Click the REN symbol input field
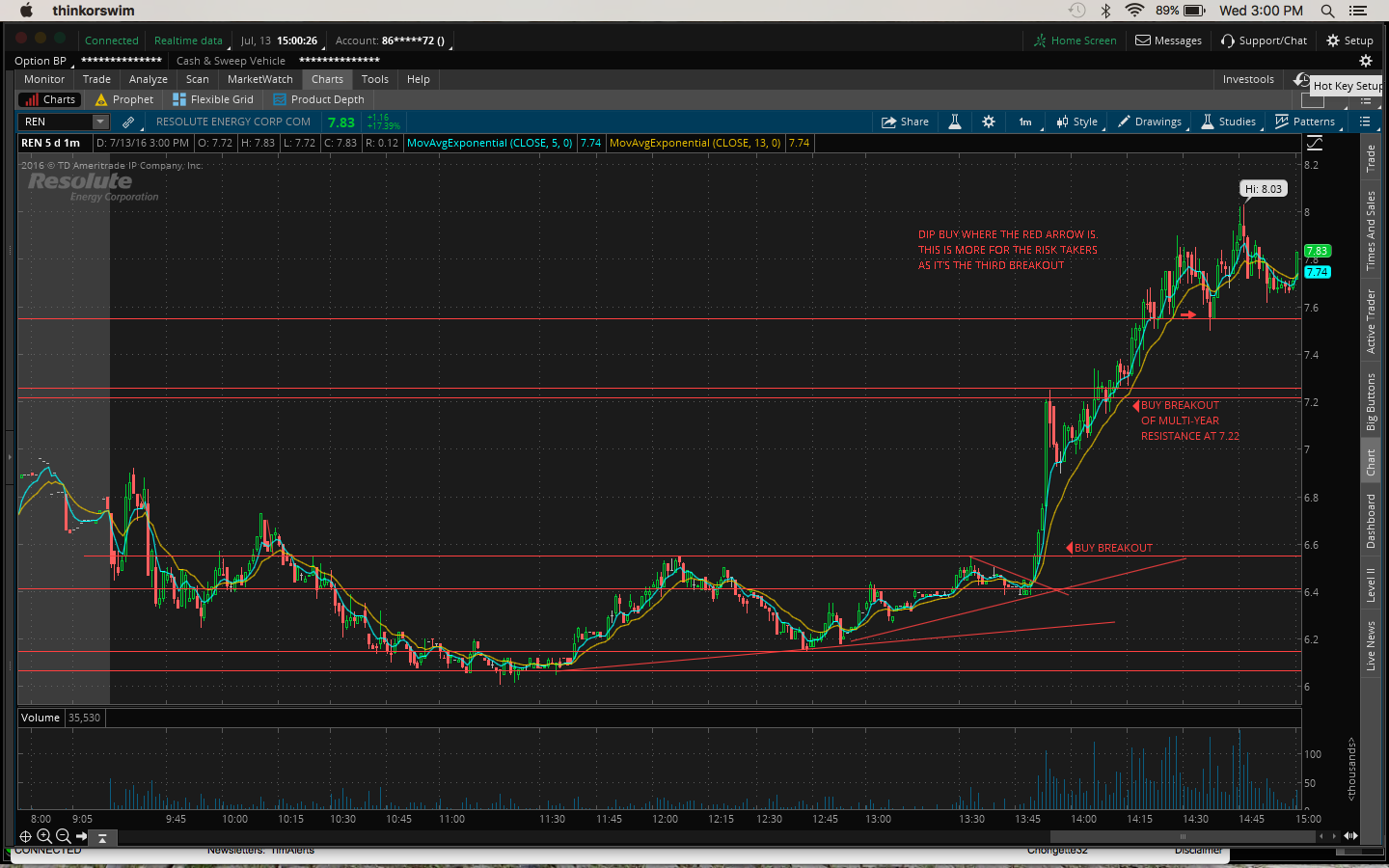 tap(56, 122)
